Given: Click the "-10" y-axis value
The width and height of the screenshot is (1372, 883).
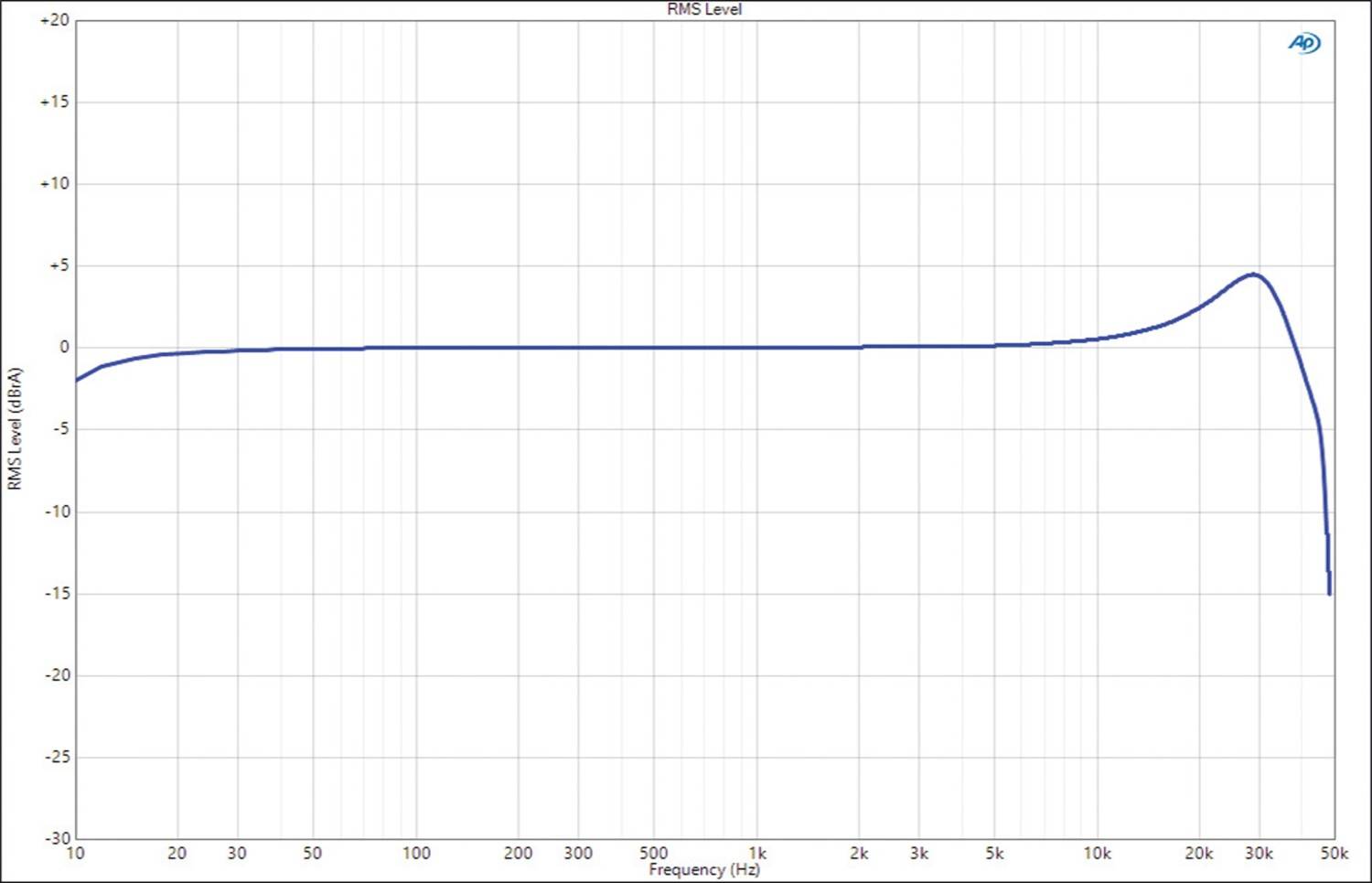Looking at the screenshot, I should tap(57, 511).
